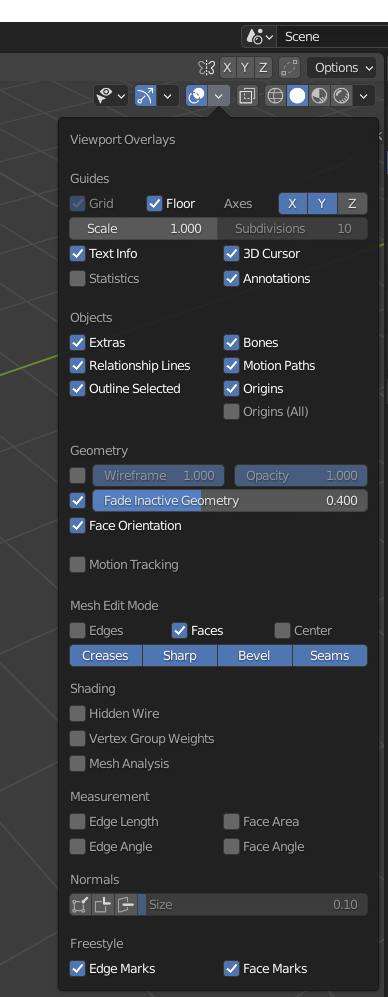Image resolution: width=388 pixels, height=997 pixels.
Task: Uncheck the Text Info checkbox
Action: tap(78, 254)
